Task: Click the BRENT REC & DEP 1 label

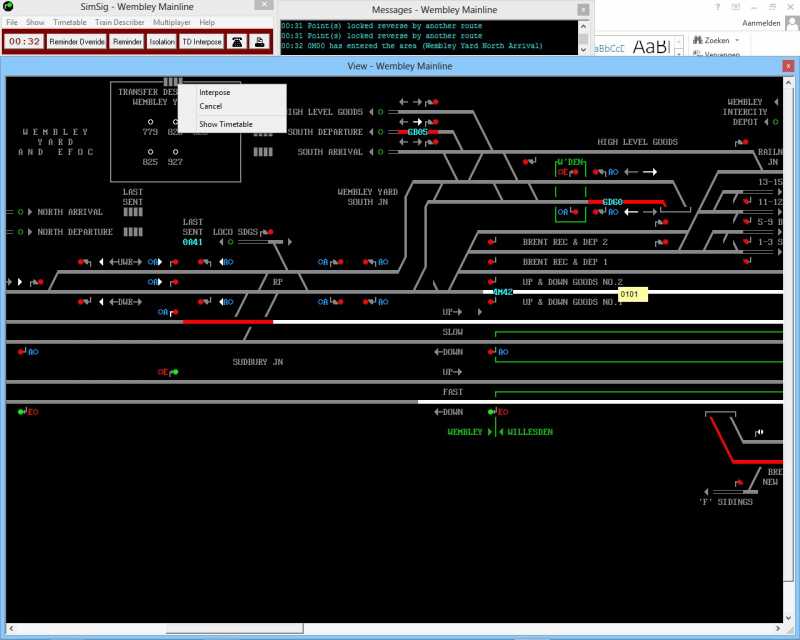Action: [x=565, y=262]
